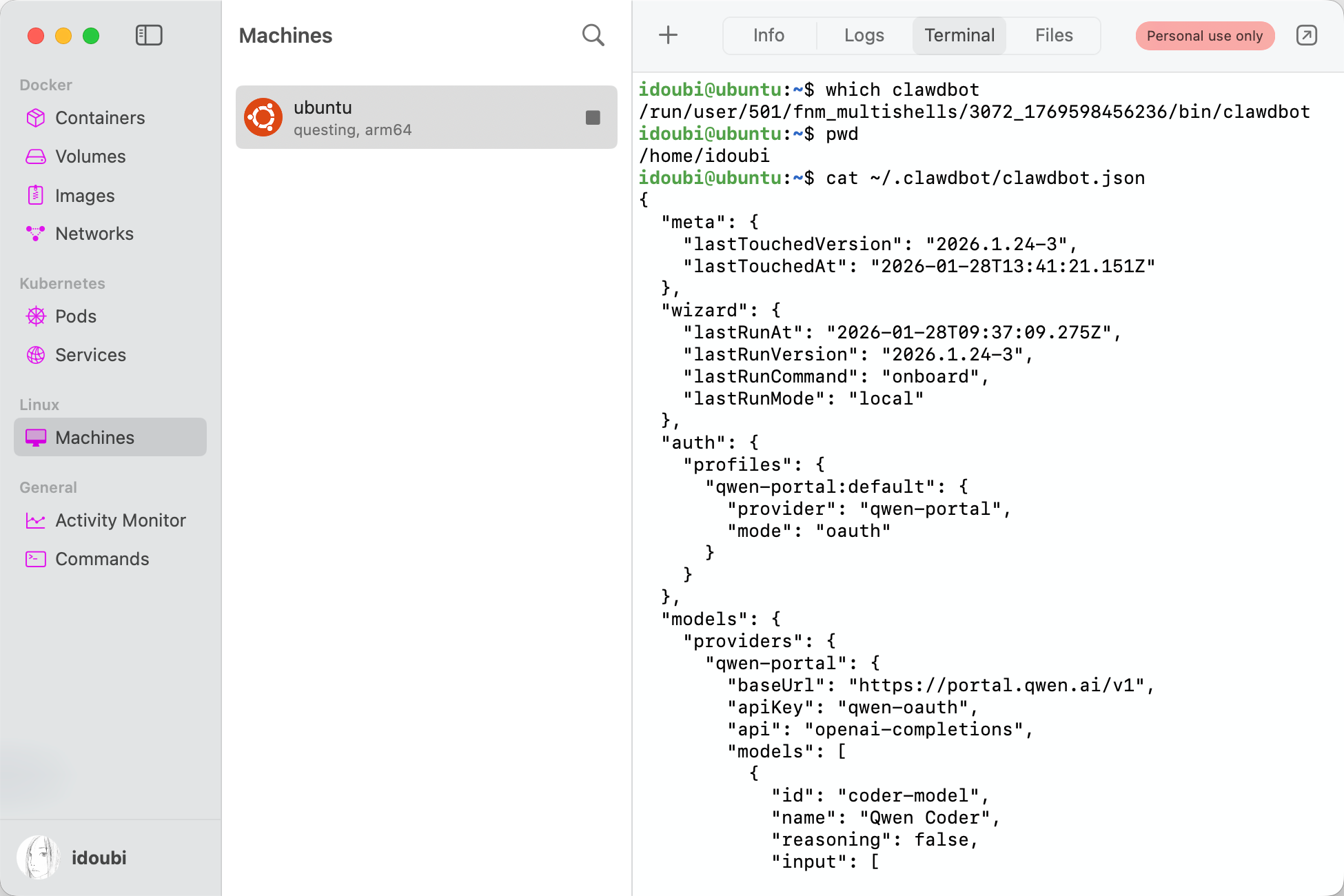
Task: Click the Personal use only badge
Action: (x=1204, y=36)
